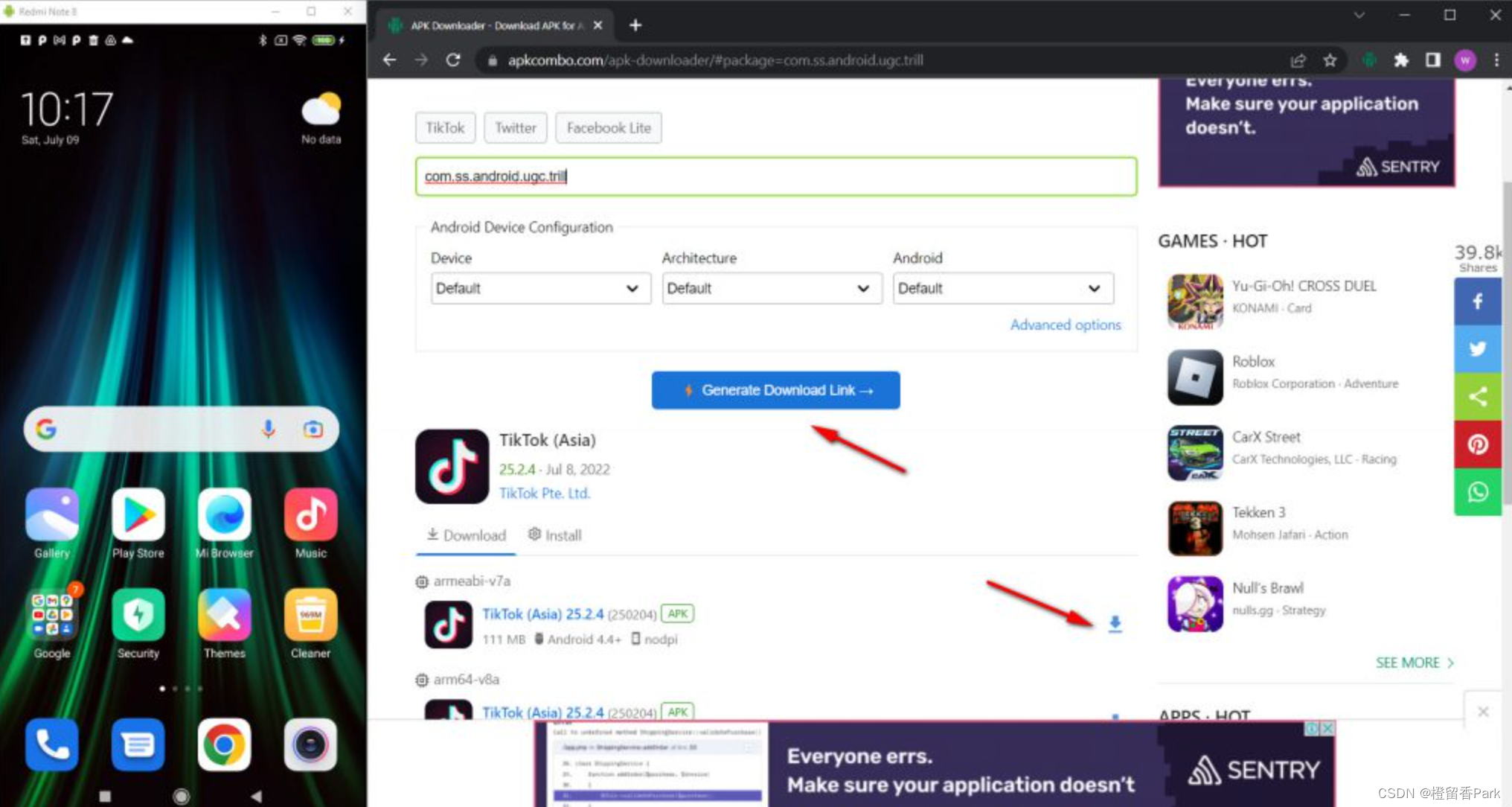Click the page vertical scrollbar
This screenshot has height=807, width=1512.
pyautogui.click(x=1506, y=342)
